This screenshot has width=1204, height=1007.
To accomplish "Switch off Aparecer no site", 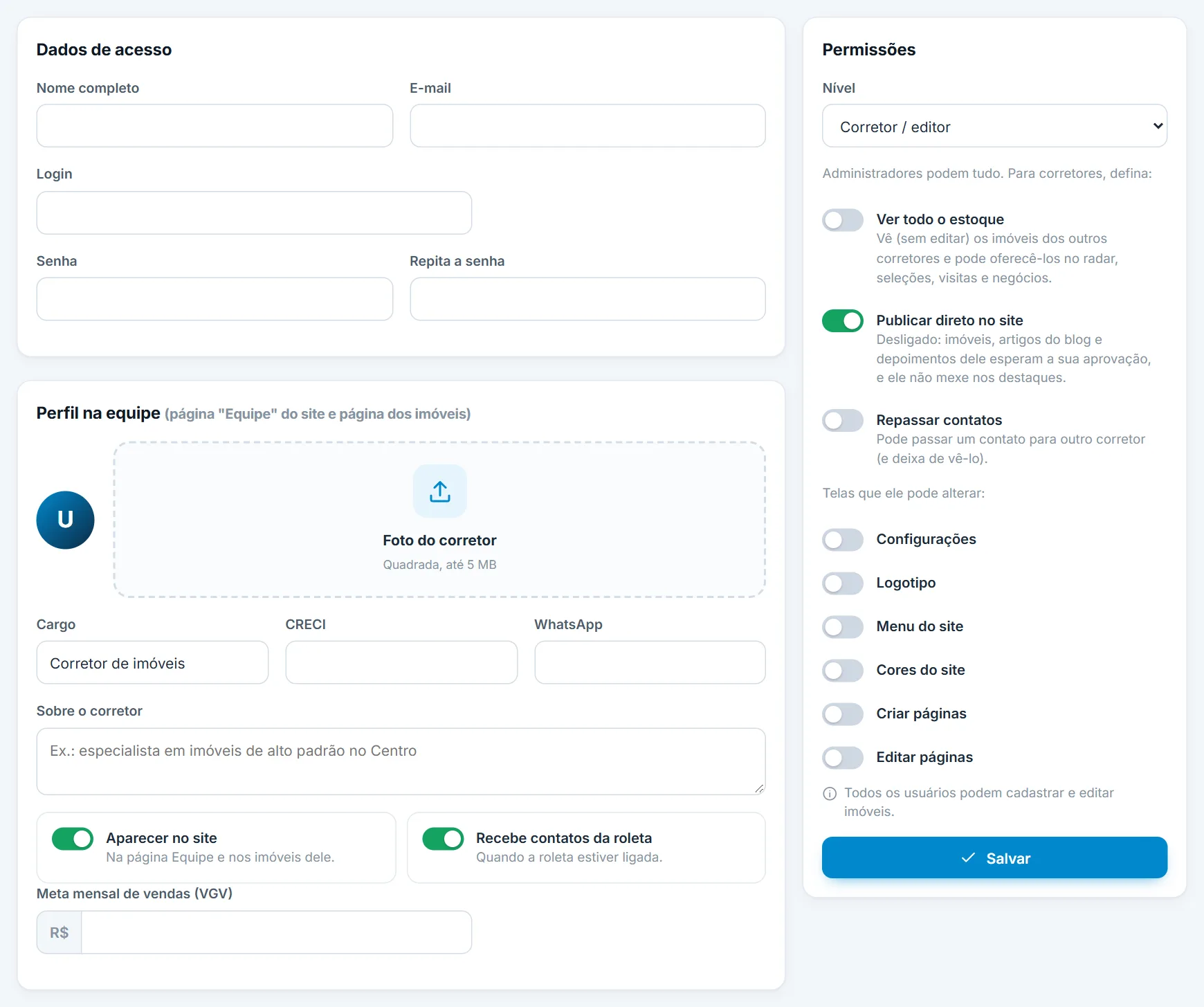I will 73,839.
